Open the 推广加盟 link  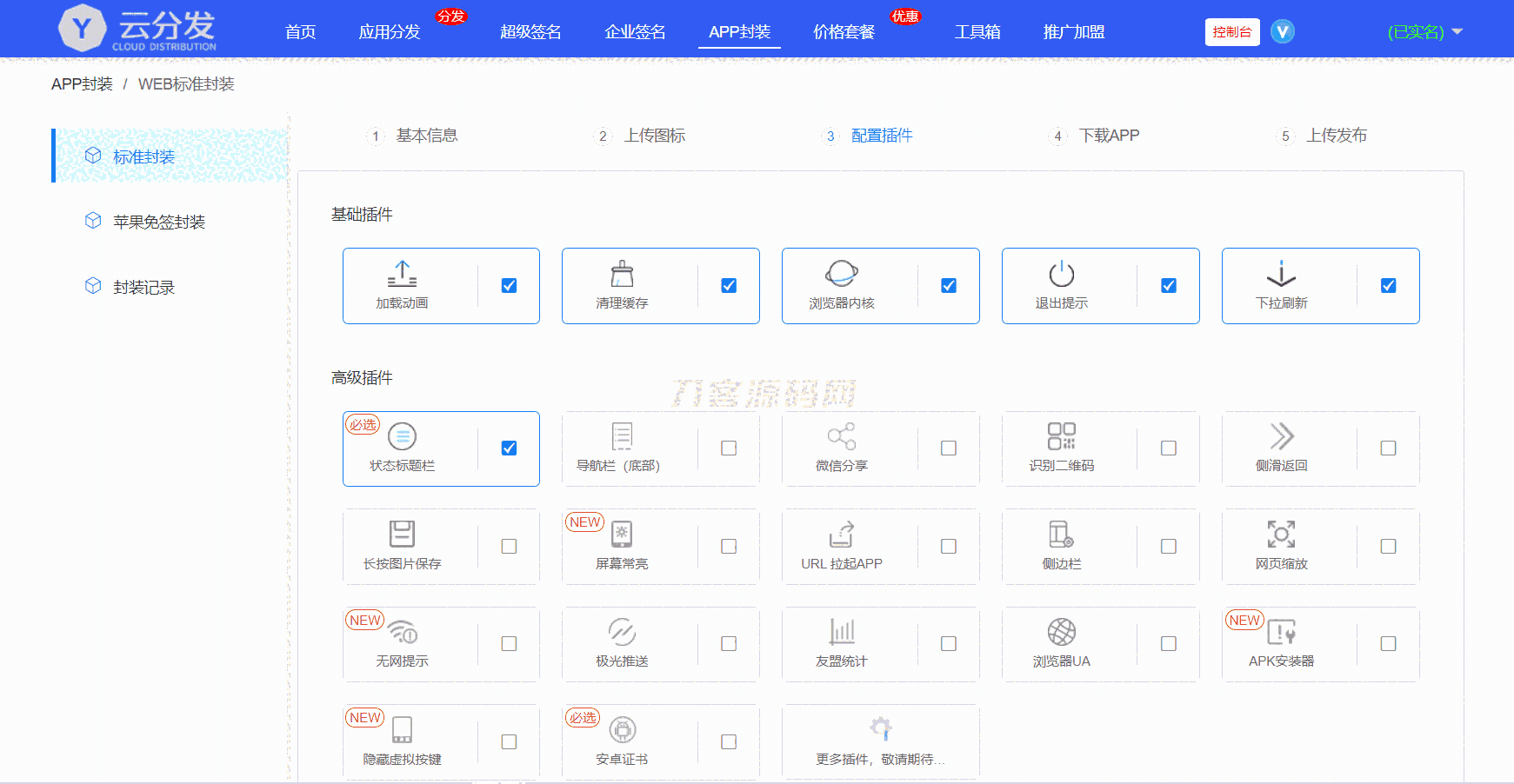(1074, 32)
